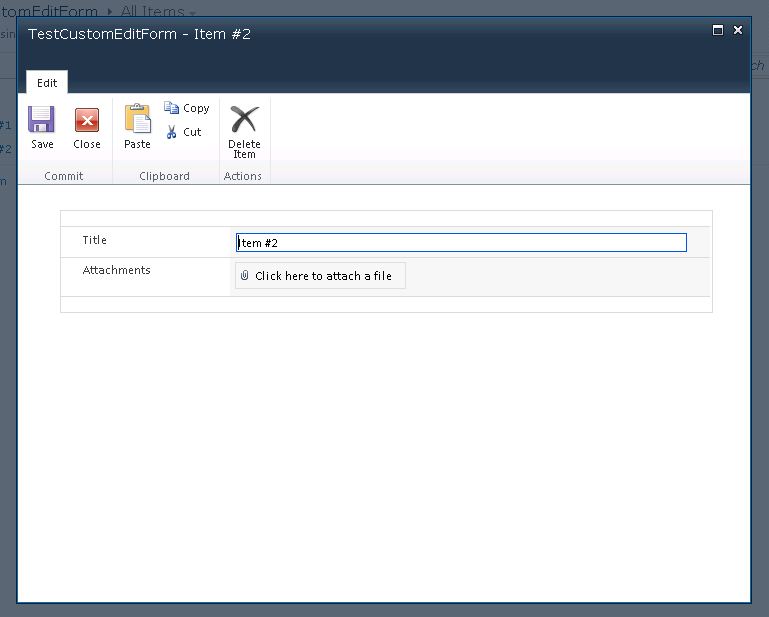Click the Save floppy disk icon
The image size is (769, 617).
42,120
